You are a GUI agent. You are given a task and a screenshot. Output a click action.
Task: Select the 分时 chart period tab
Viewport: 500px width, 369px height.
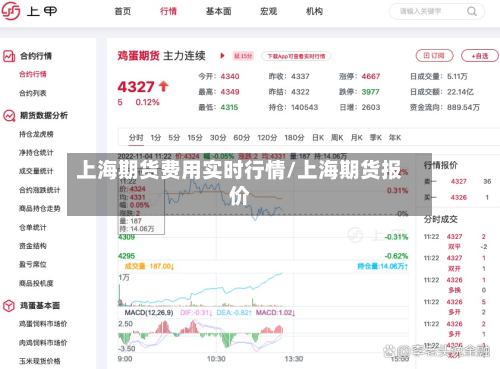(x=136, y=137)
